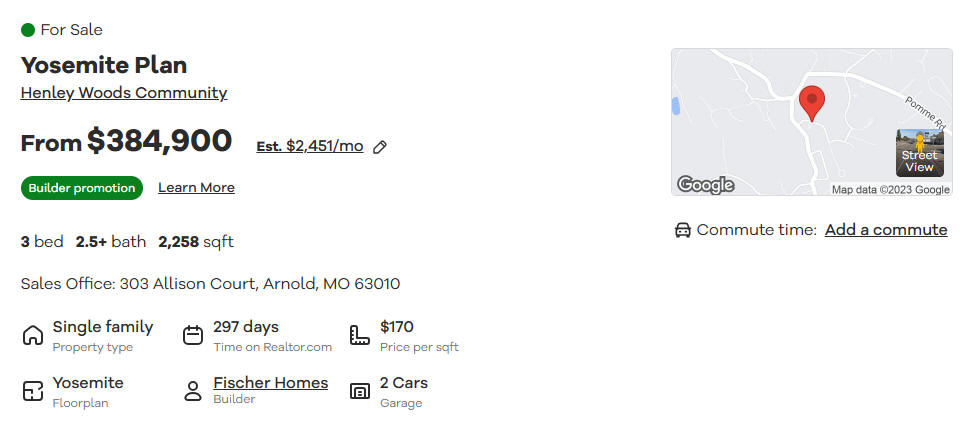Open the Est. $2,451/mo payment link
Screen dimensions: 964x427
[310, 147]
